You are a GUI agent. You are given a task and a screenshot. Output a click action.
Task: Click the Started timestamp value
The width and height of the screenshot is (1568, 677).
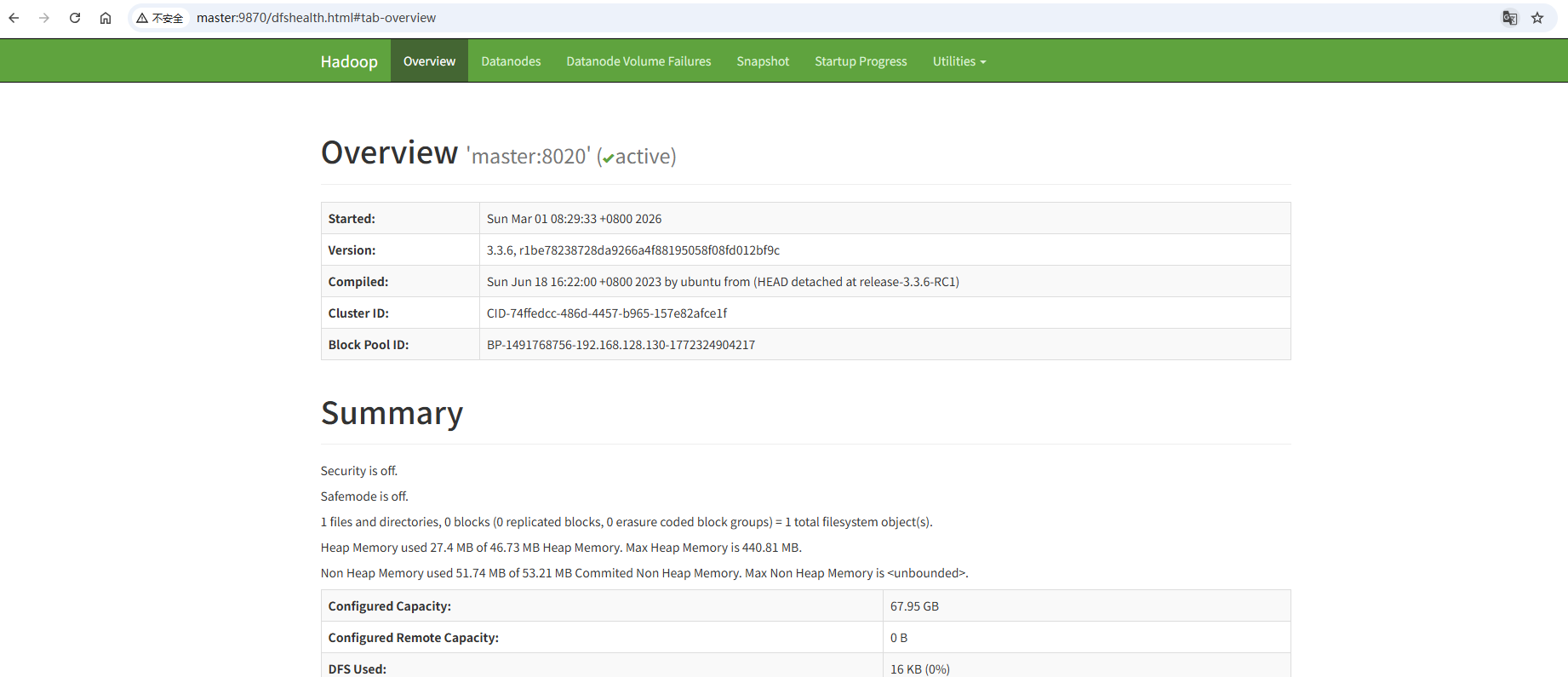coord(574,219)
